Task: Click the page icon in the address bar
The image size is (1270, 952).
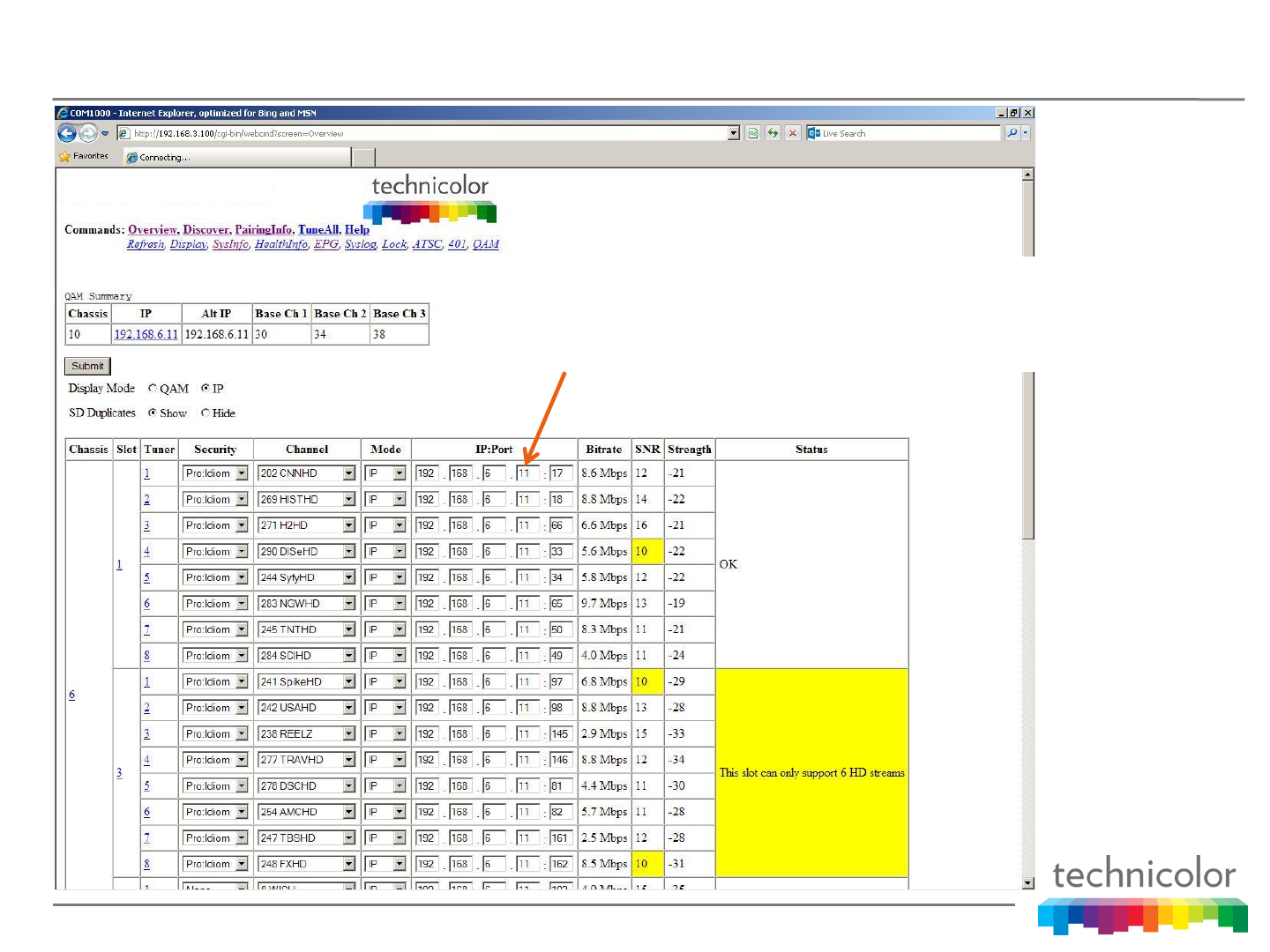Action: pyautogui.click(x=124, y=134)
